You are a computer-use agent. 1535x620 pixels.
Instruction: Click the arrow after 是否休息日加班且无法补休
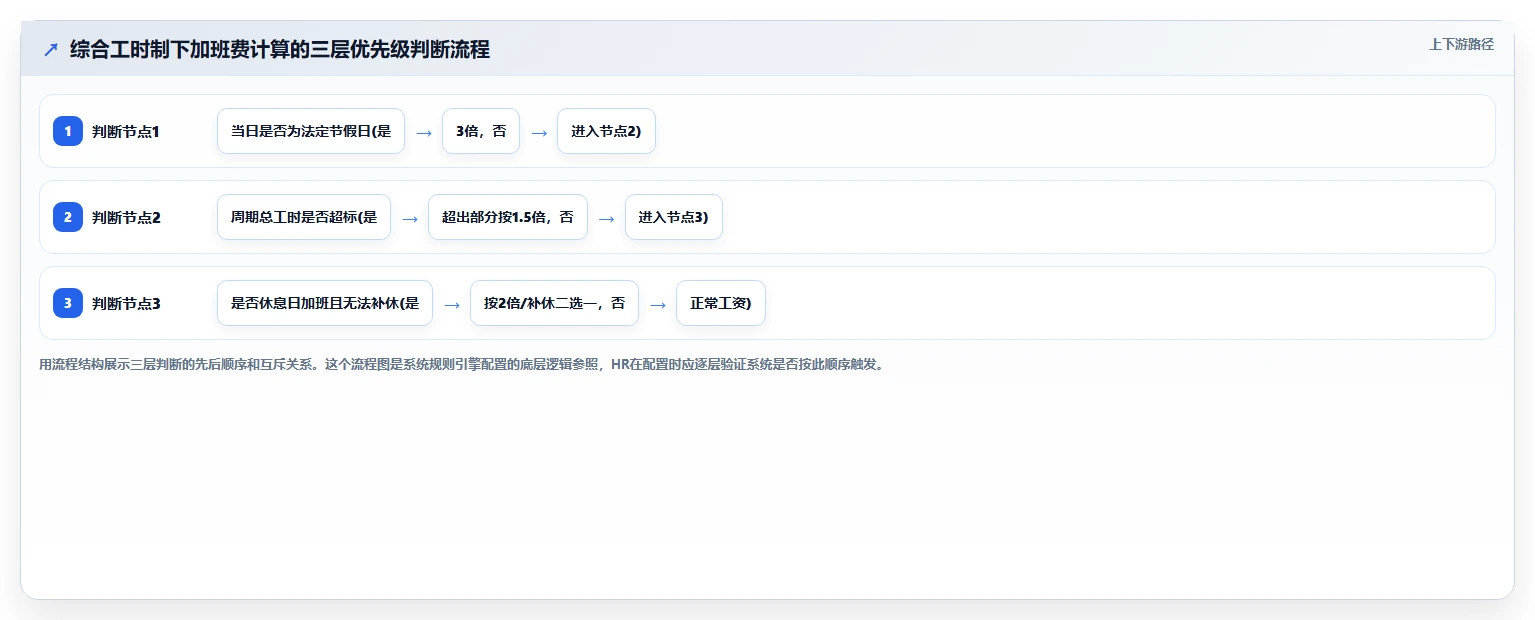point(452,304)
